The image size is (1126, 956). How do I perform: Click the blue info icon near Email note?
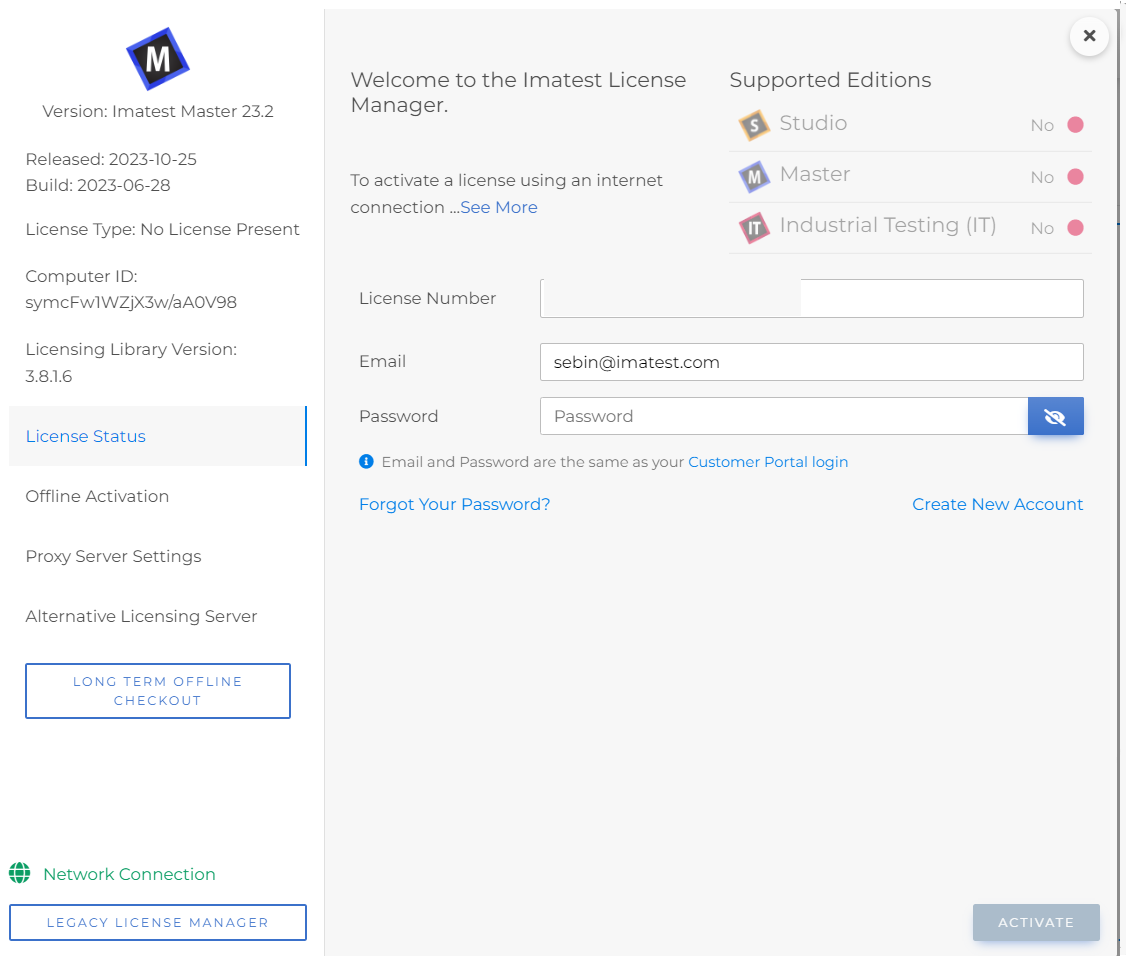click(366, 461)
